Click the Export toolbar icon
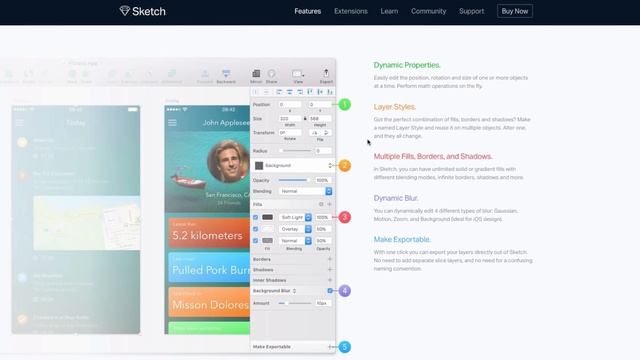This screenshot has width=640, height=360. click(x=326, y=73)
